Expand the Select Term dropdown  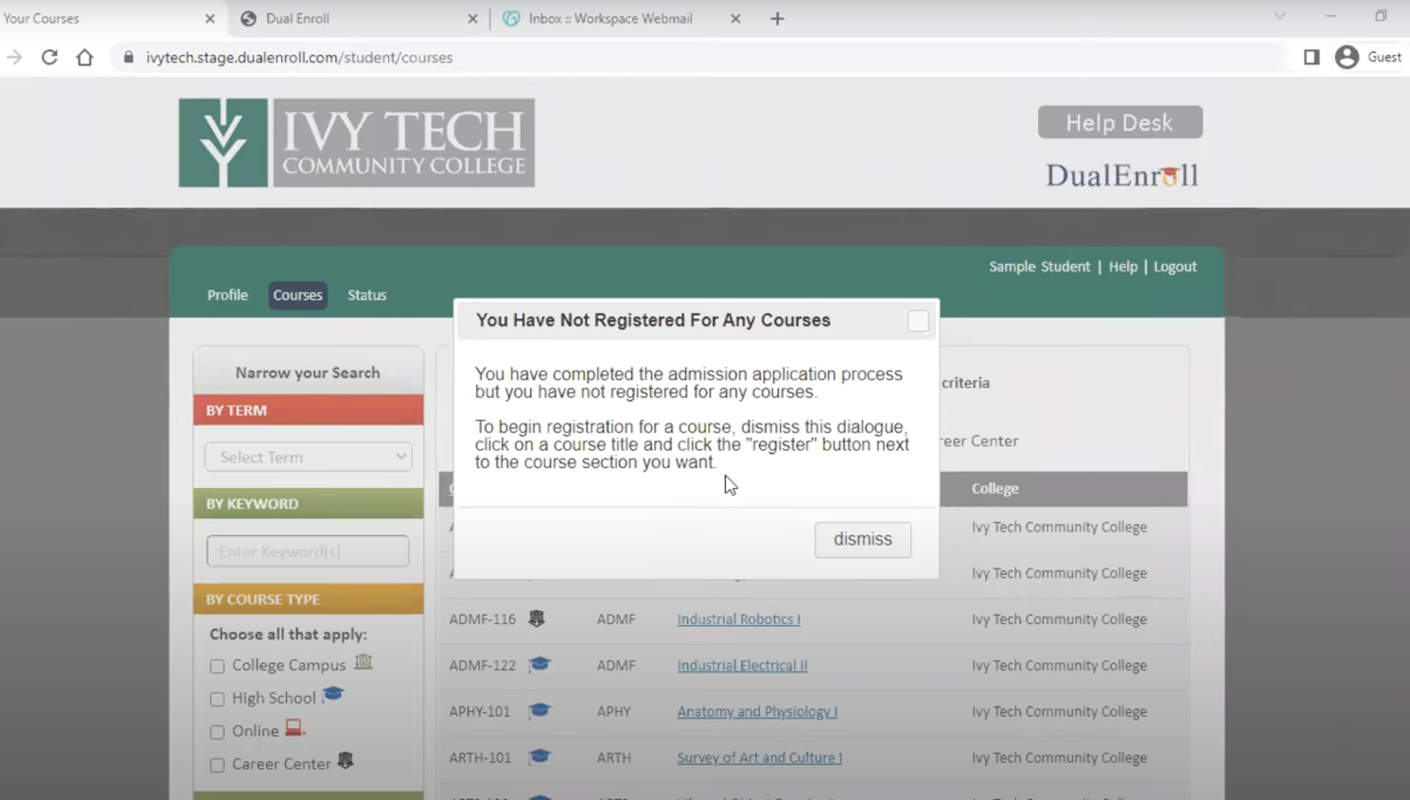(308, 457)
